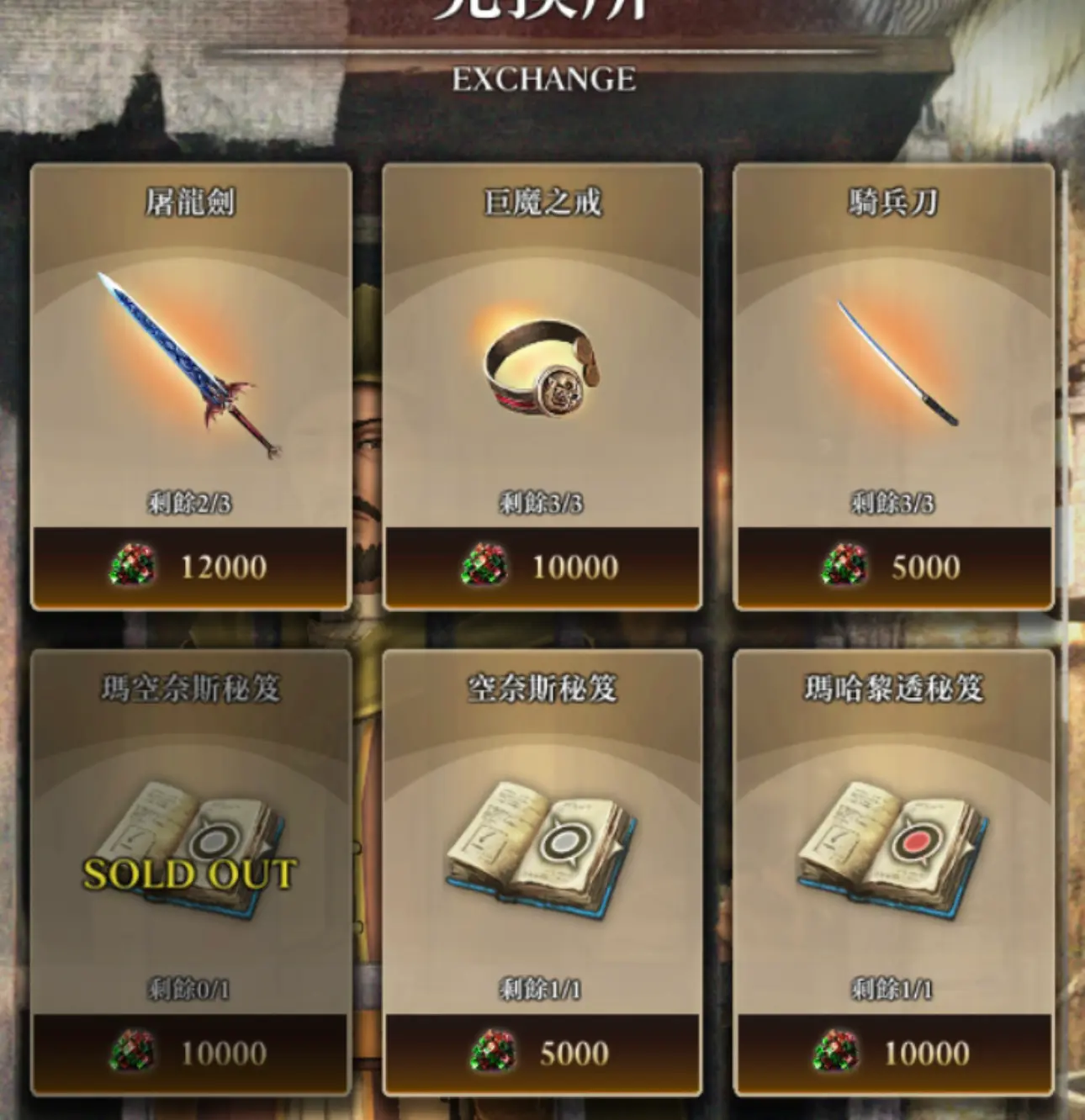Viewport: 1085px width, 1120px height.
Task: Choose the 騎兵刀 katana icon
Action: (897, 362)
